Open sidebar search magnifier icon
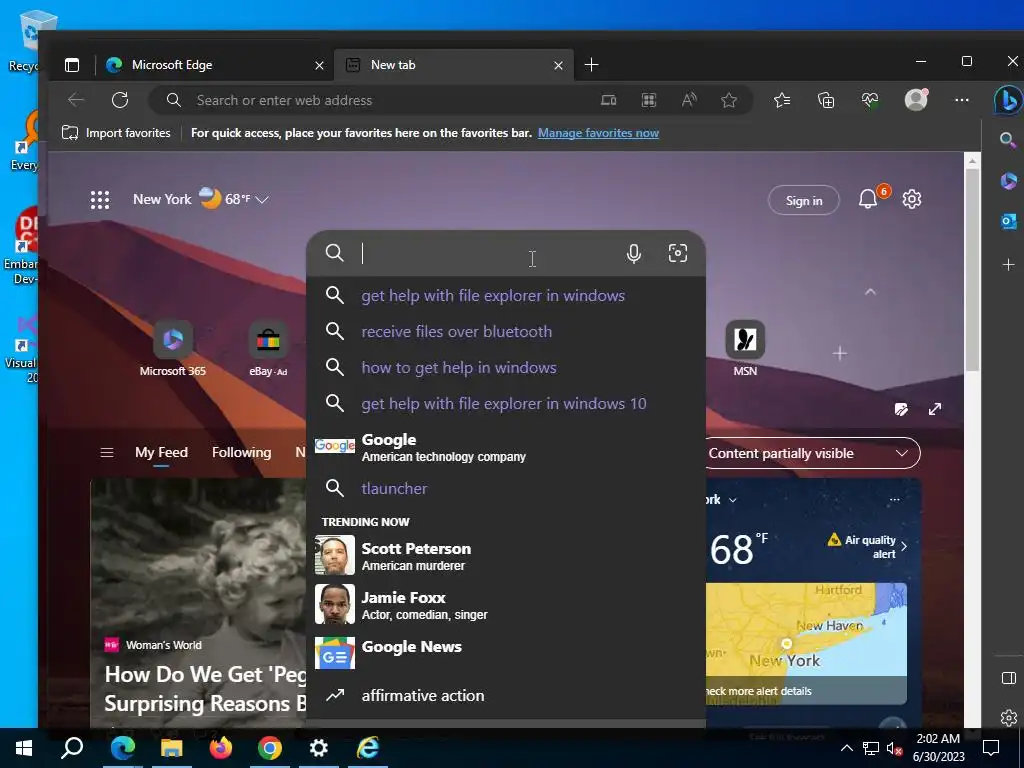1024x768 pixels. 1008,139
